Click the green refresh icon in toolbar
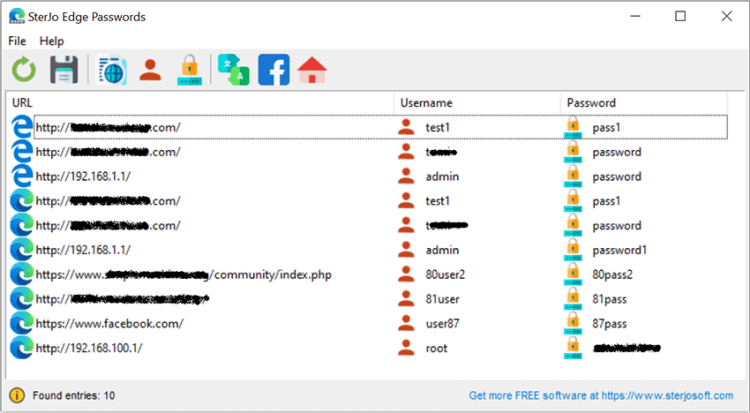Viewport: 750px width, 413px height. tap(24, 70)
